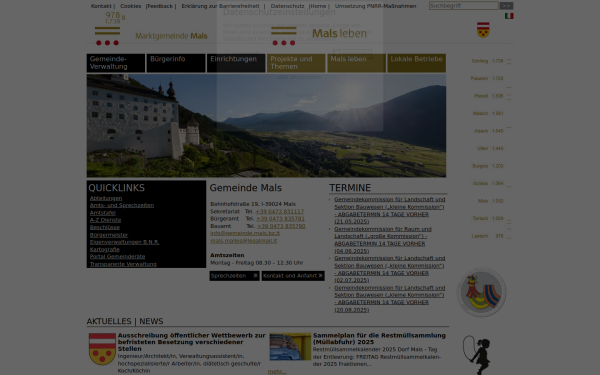Open the Amtstafel quicklink
The height and width of the screenshot is (375, 600).
[103, 213]
